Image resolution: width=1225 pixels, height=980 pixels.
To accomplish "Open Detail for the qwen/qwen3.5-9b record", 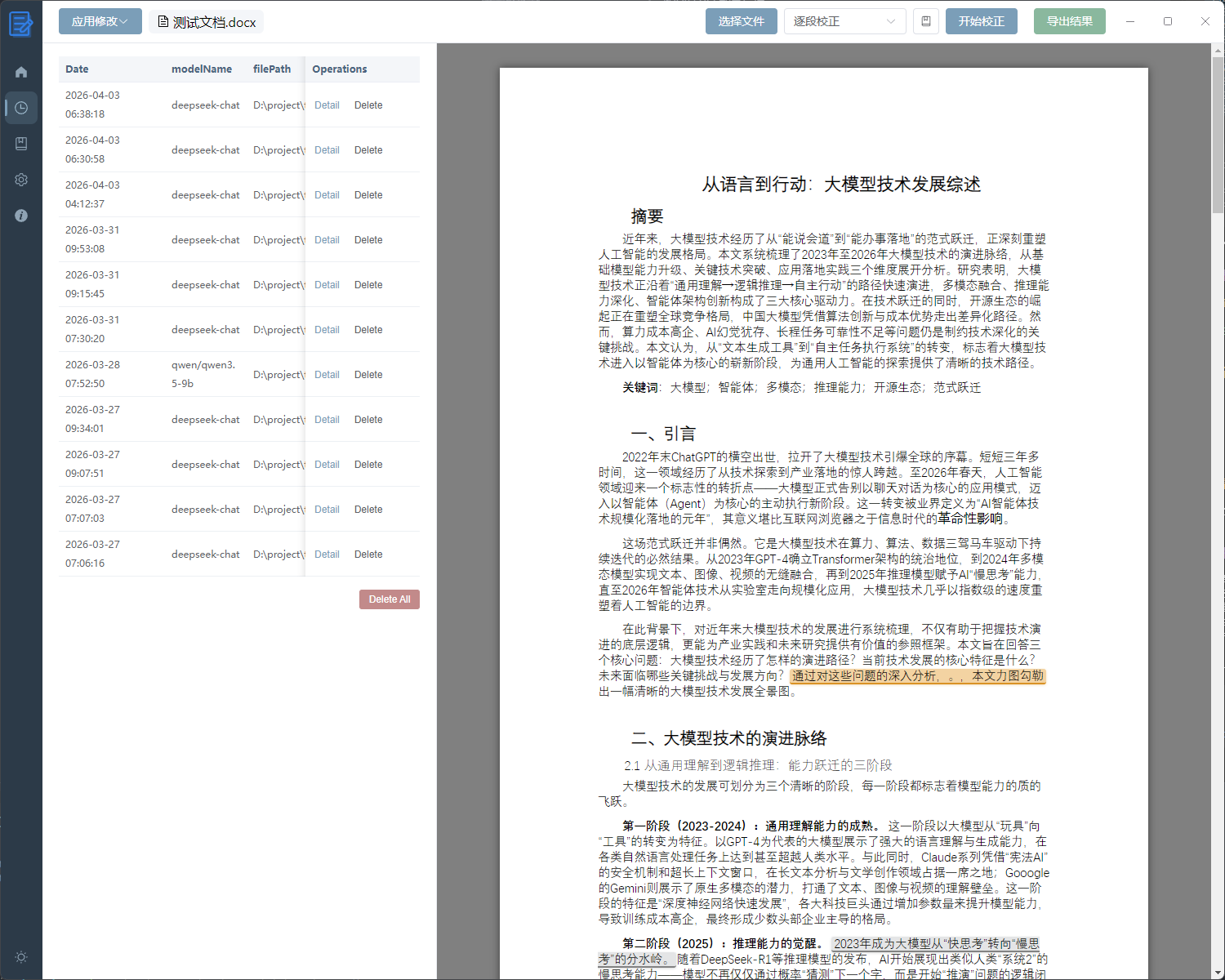I will point(327,375).
